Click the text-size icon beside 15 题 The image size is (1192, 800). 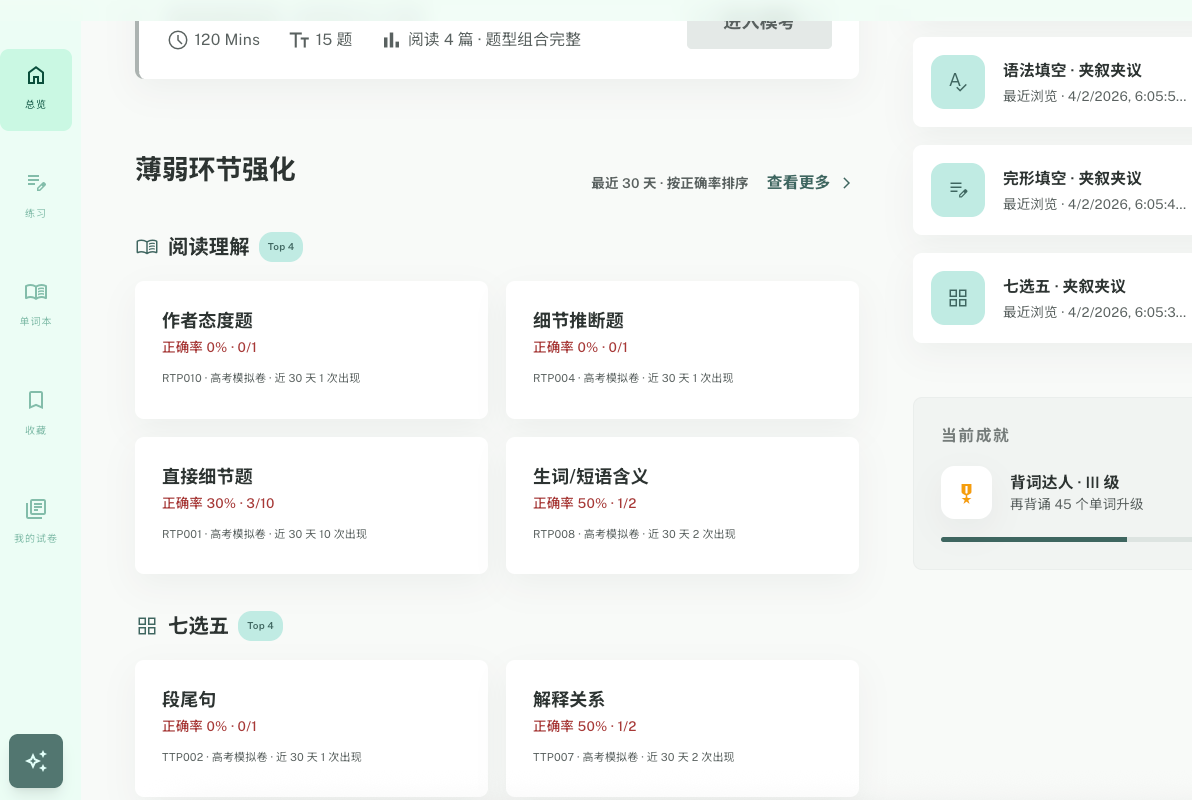(299, 40)
